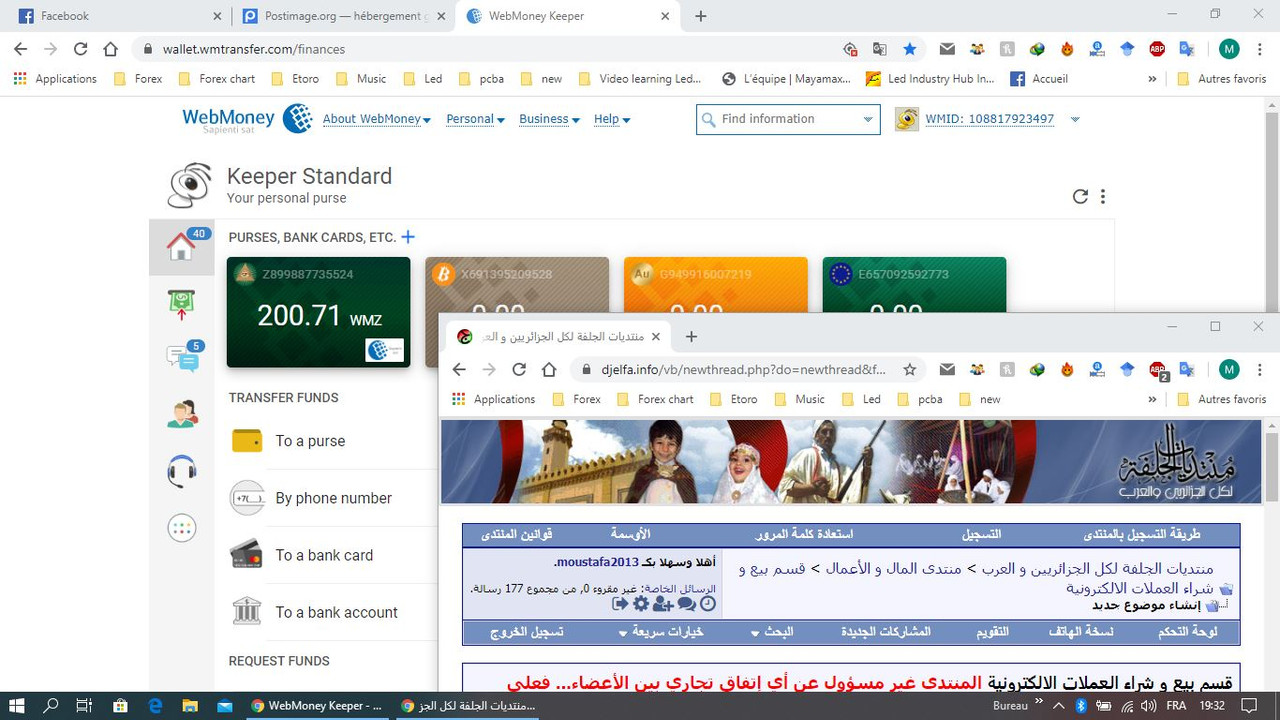This screenshot has width=1280, height=720.
Task: Click the forum settings gear icon
Action: pos(641,604)
